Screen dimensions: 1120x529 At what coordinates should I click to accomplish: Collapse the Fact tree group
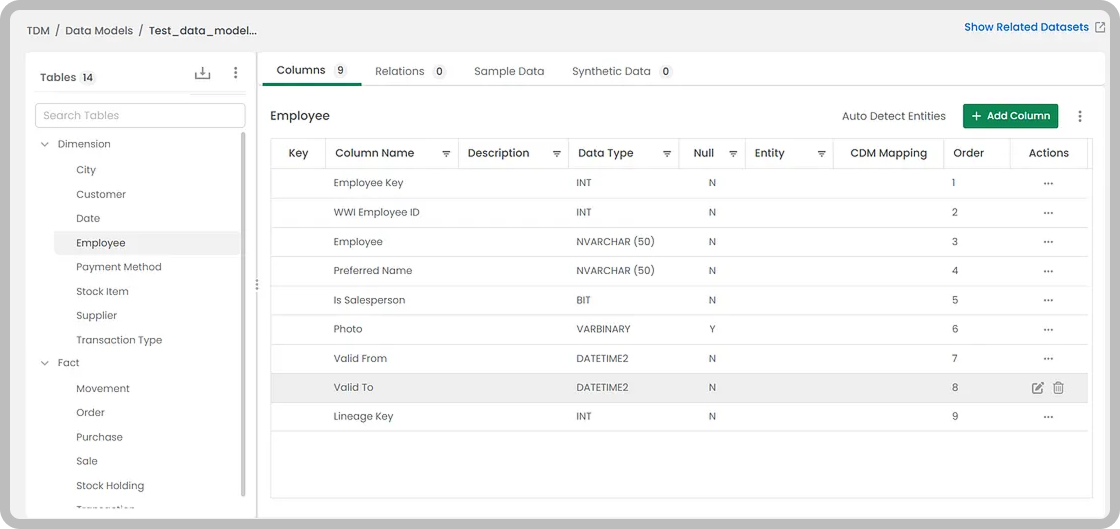[44, 363]
